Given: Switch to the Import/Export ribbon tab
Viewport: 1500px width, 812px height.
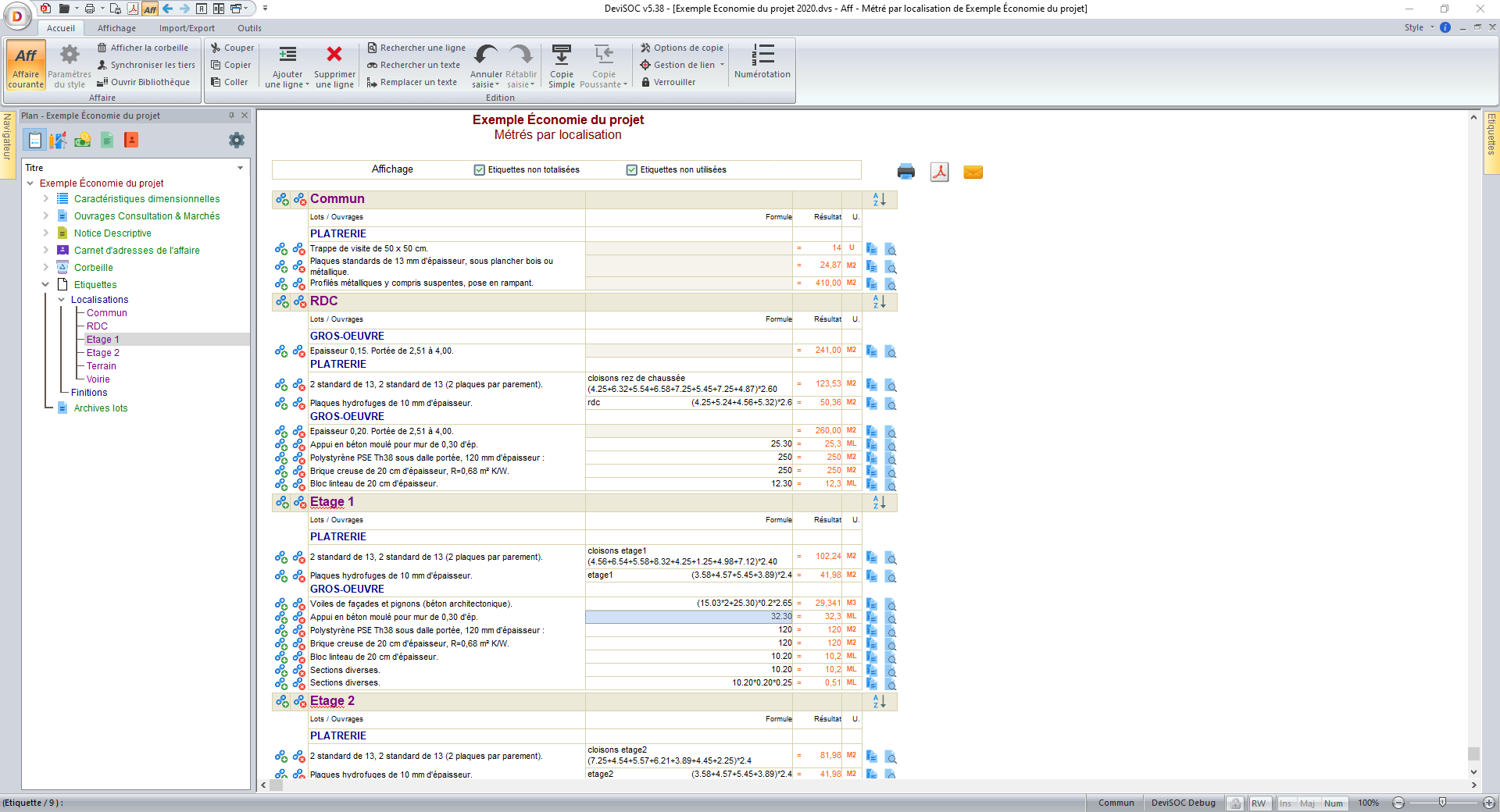Looking at the screenshot, I should pyautogui.click(x=187, y=28).
